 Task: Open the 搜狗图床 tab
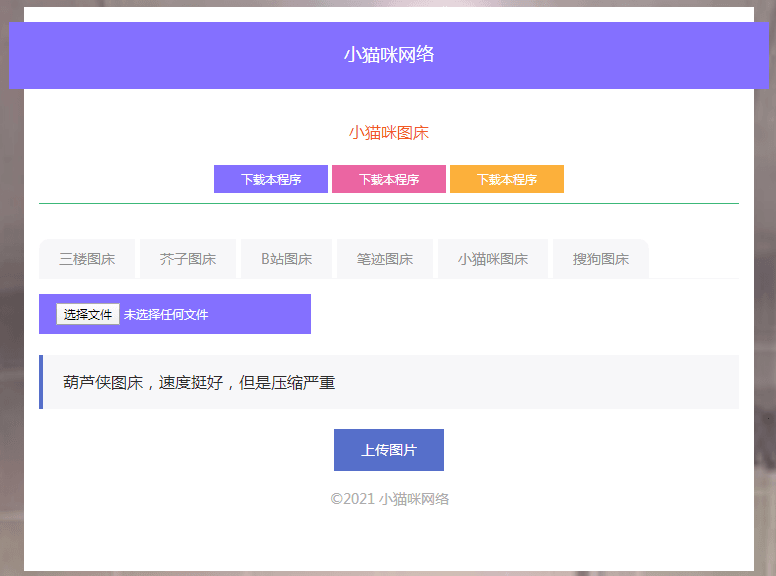click(601, 259)
